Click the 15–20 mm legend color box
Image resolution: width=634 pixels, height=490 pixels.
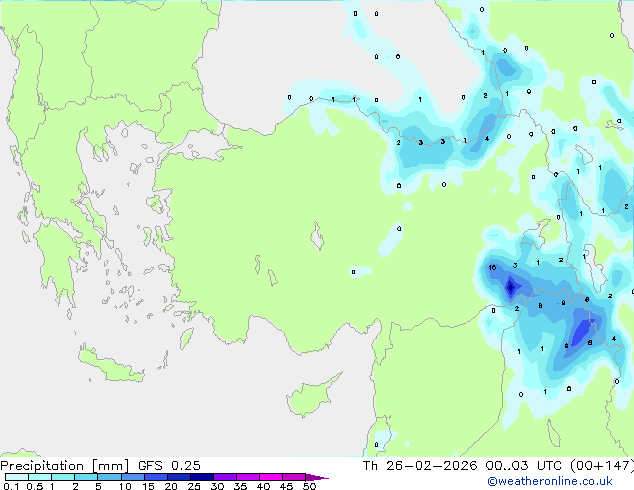[x=155, y=477]
